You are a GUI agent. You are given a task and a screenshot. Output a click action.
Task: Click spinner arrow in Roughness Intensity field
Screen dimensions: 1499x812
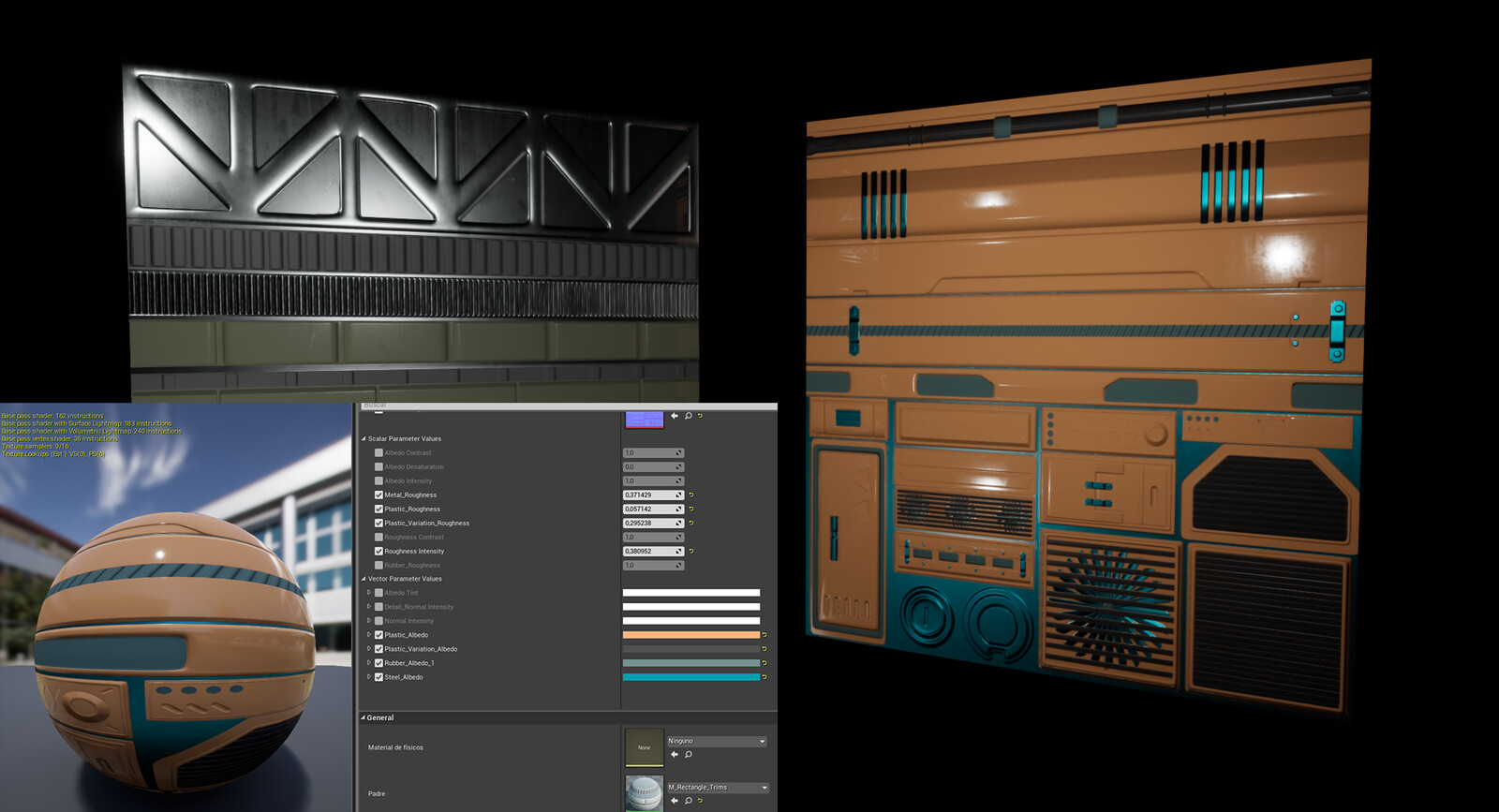click(x=679, y=551)
